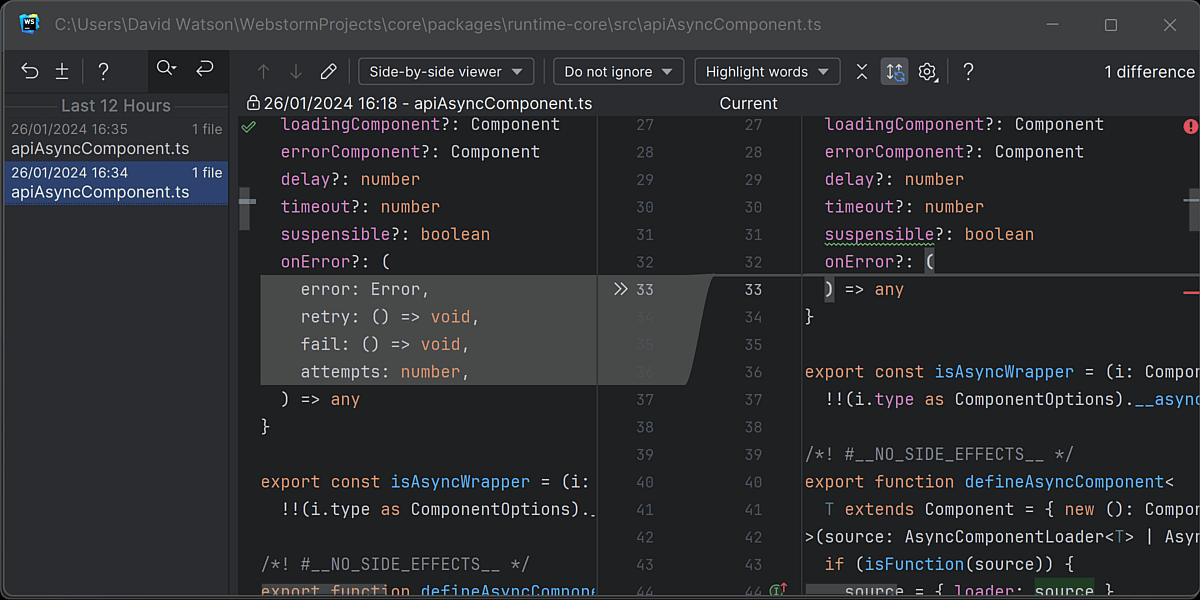Select the 16:34 apiAsyncComponent.ts revision

click(x=116, y=183)
